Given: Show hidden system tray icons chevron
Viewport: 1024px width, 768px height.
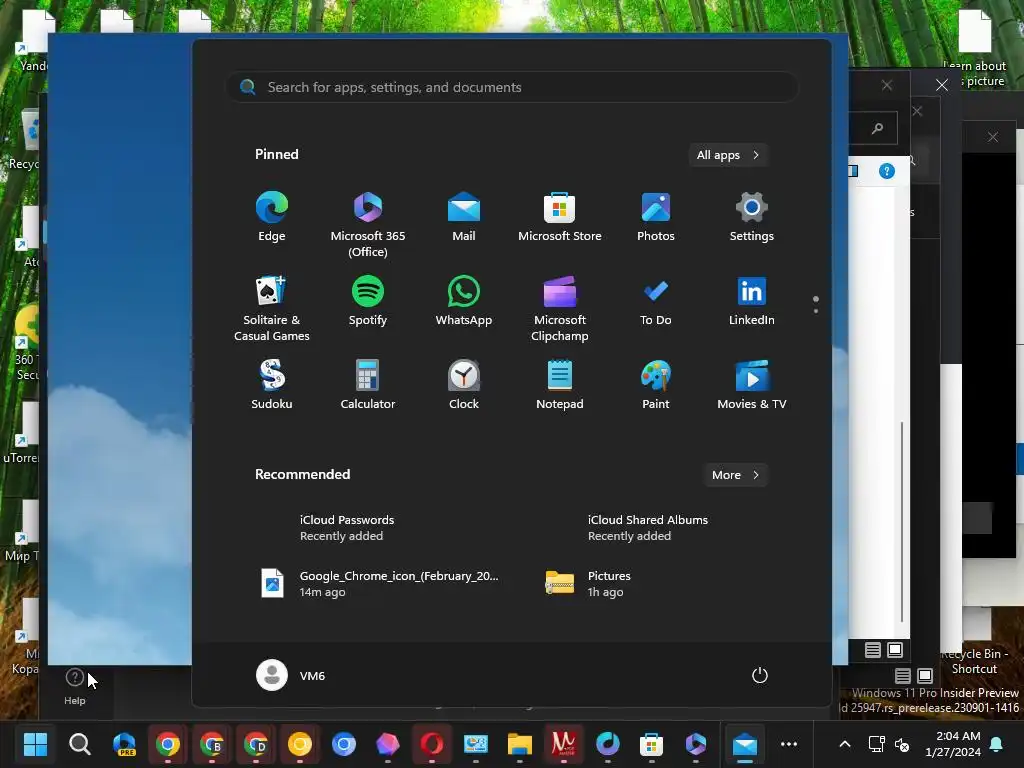Looking at the screenshot, I should [844, 744].
